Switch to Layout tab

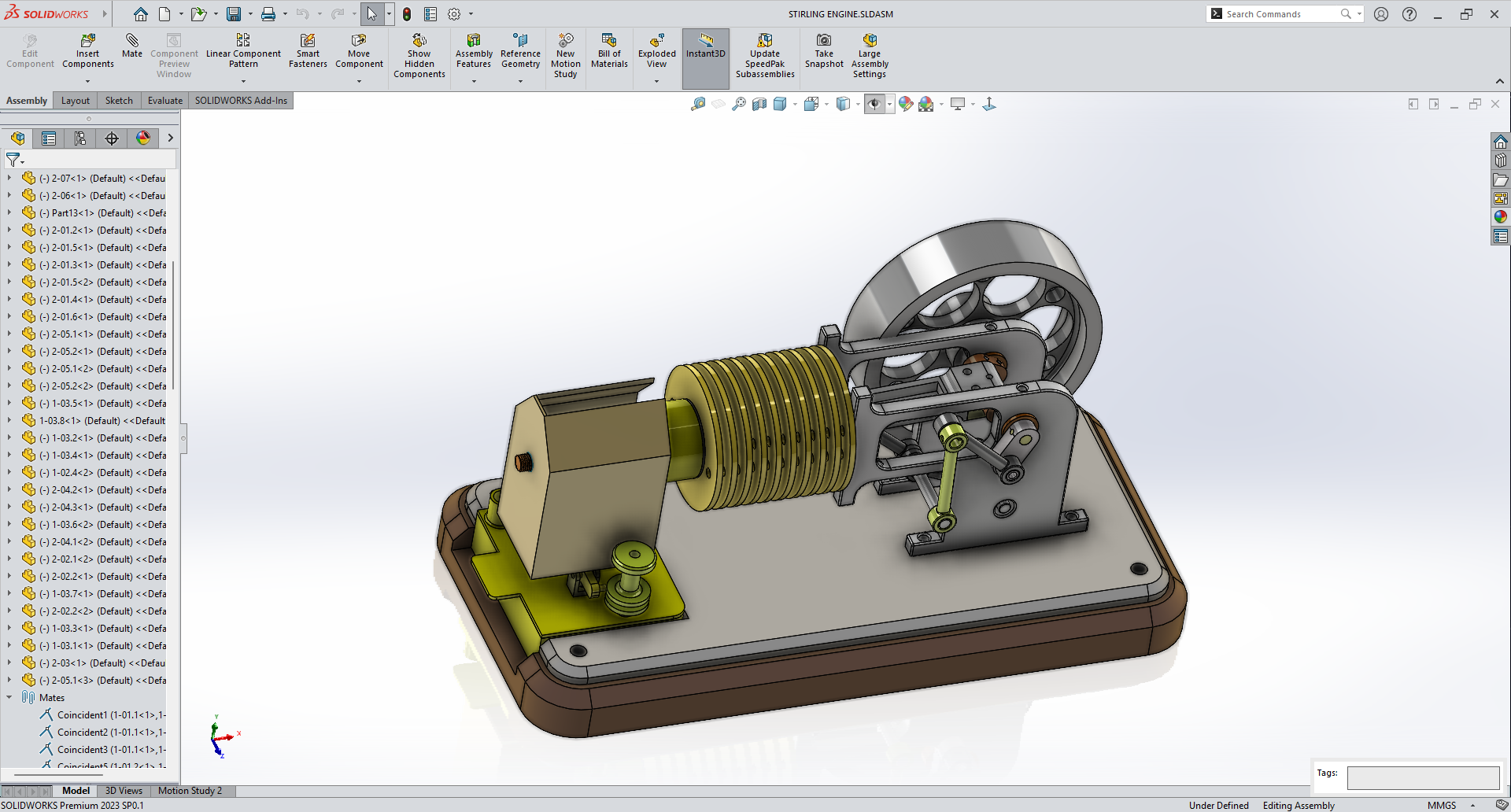(x=76, y=101)
